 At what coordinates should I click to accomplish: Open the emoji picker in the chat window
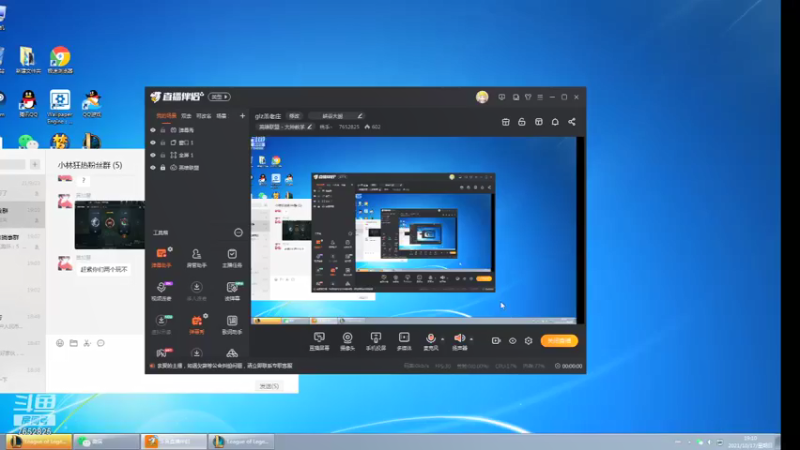coord(60,343)
